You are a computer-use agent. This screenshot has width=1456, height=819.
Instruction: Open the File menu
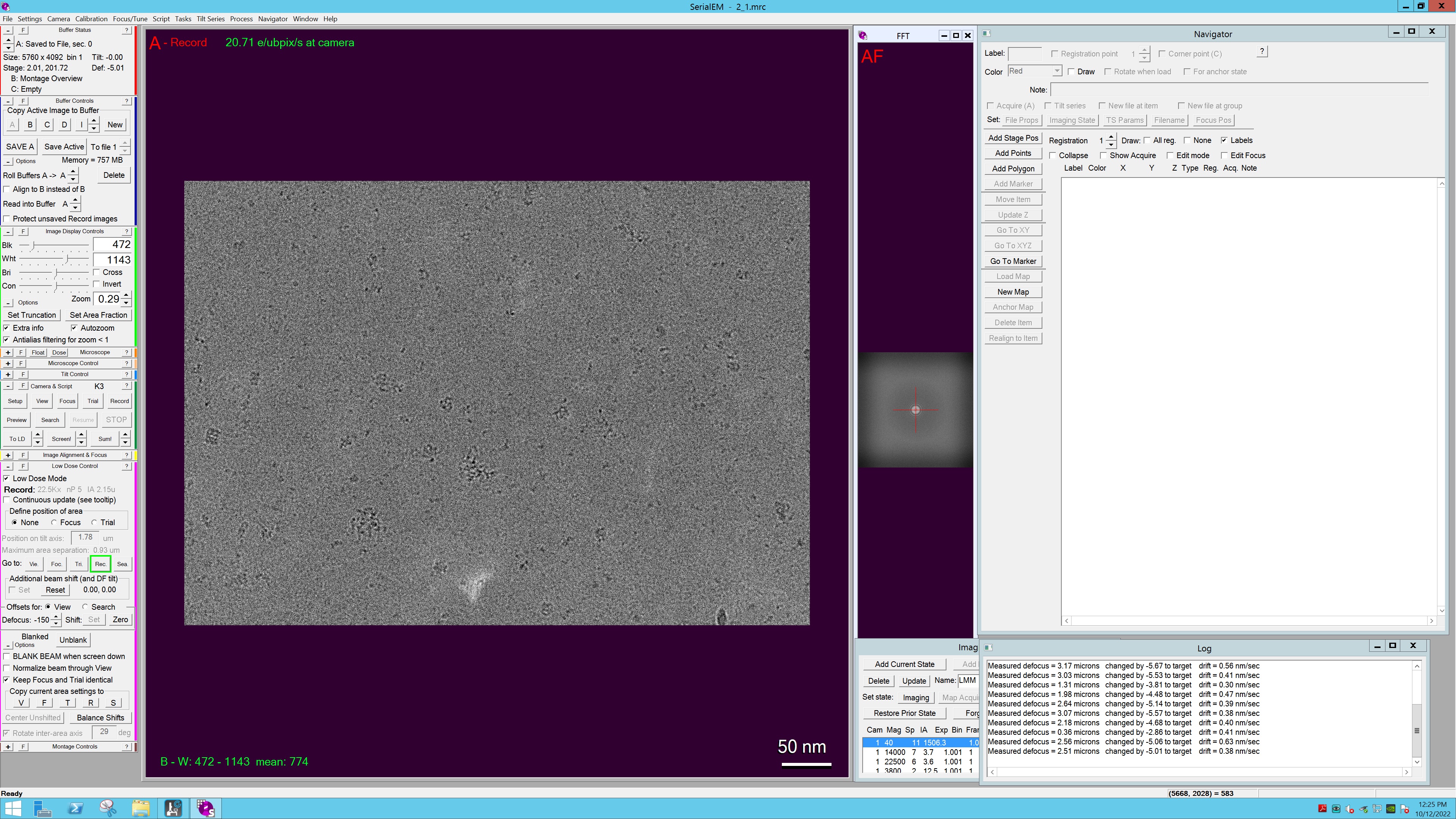coord(7,19)
